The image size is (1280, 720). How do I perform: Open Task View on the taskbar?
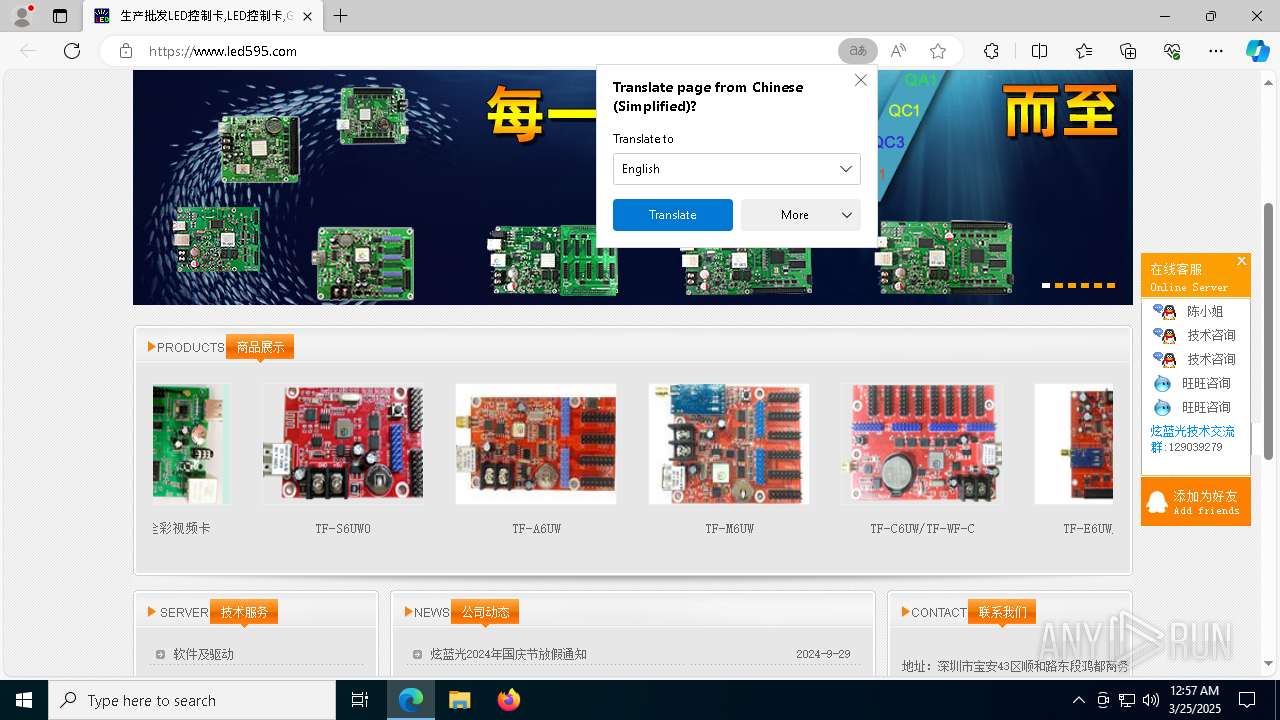click(x=360, y=700)
